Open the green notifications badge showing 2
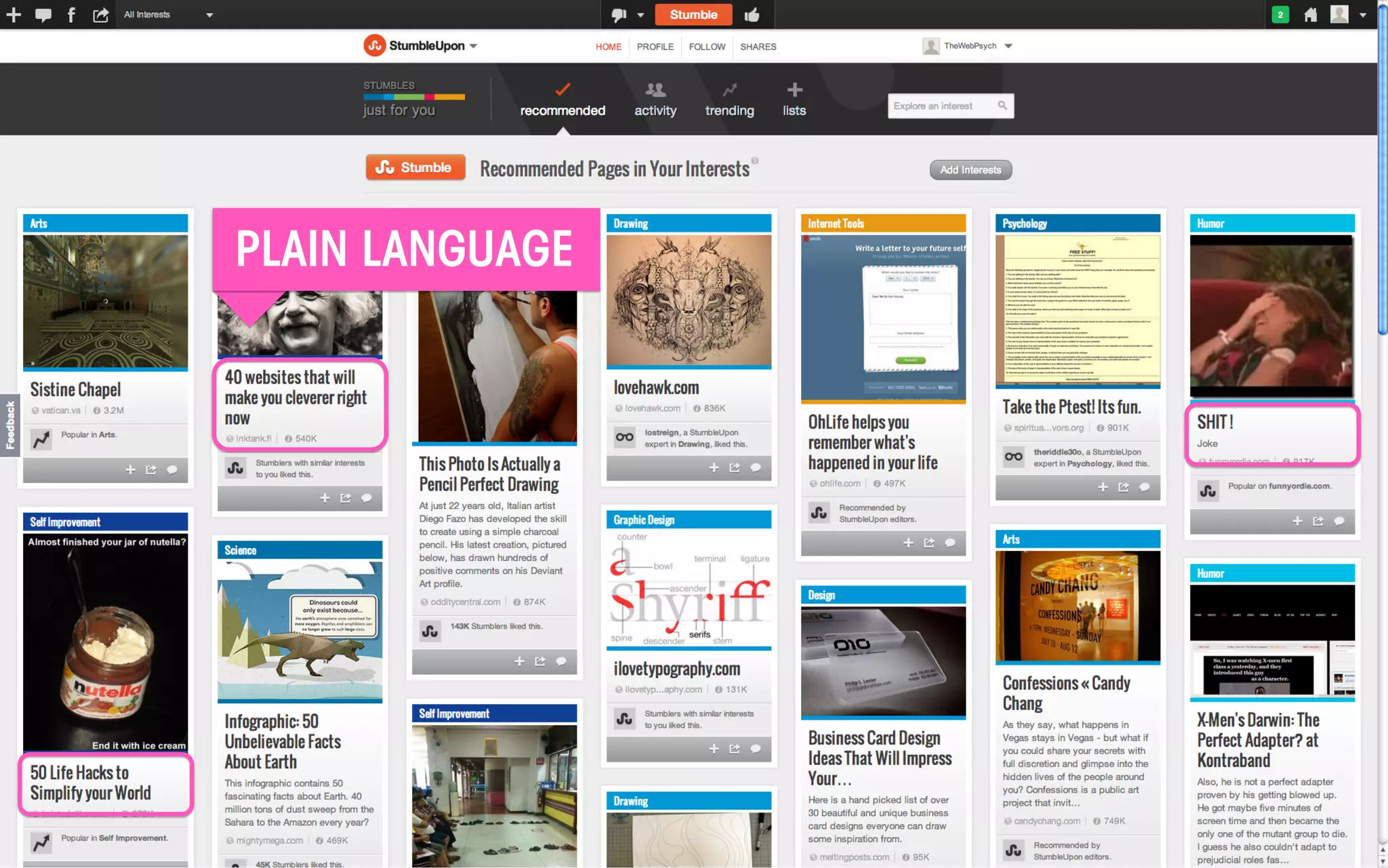This screenshot has width=1388, height=868. point(1280,14)
